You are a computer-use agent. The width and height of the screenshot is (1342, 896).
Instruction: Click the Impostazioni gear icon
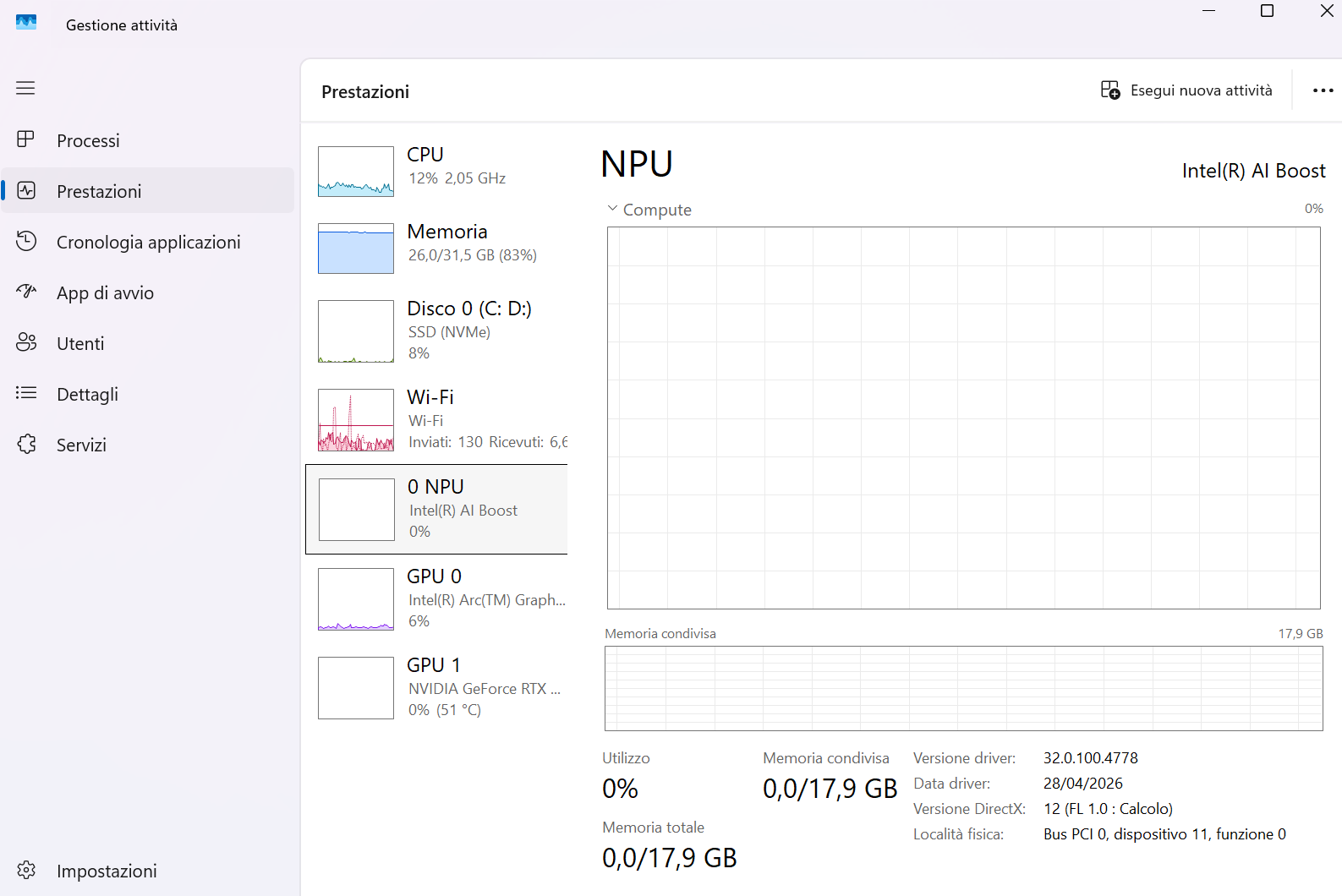[26, 870]
